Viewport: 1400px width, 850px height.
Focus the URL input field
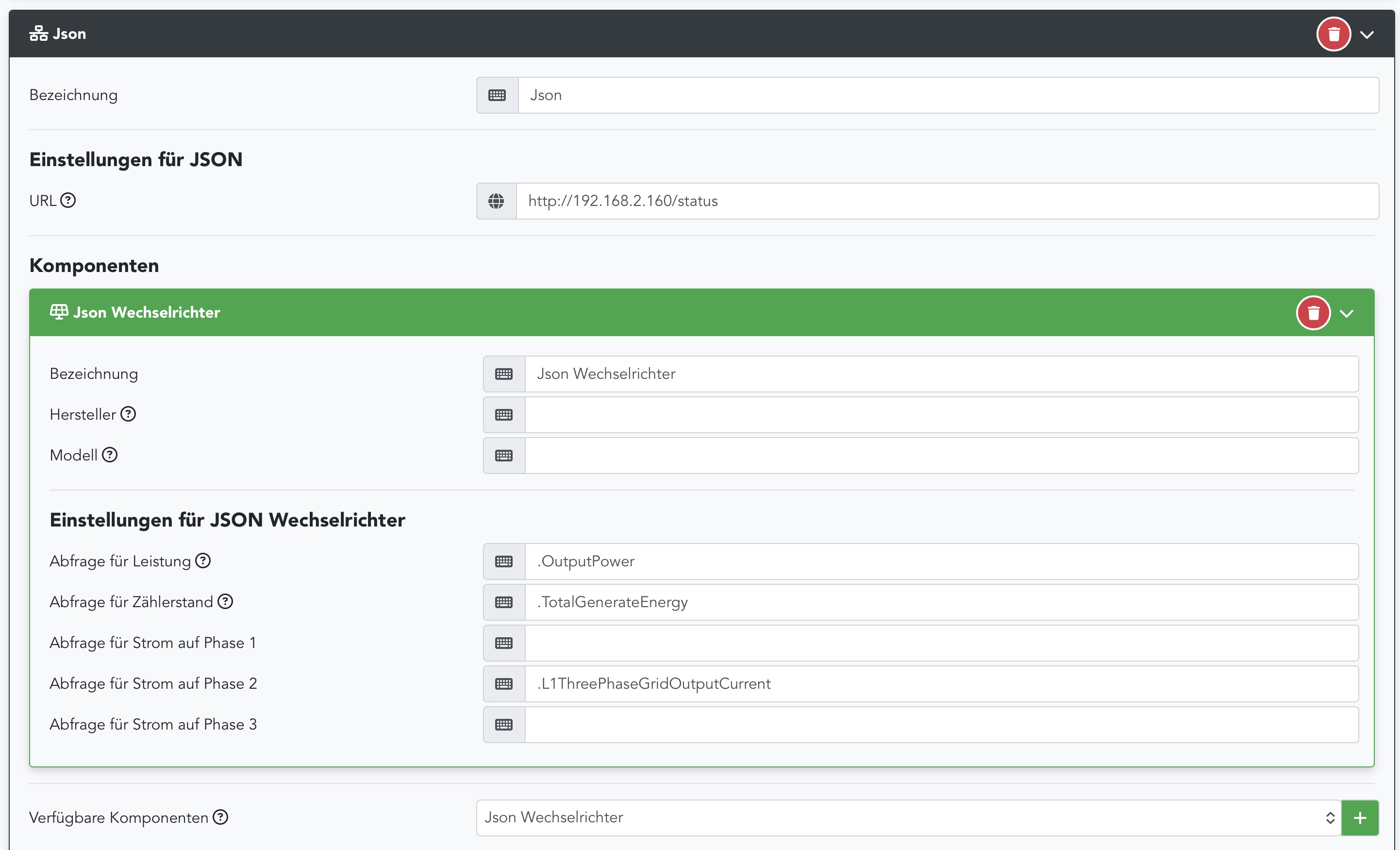(x=946, y=201)
